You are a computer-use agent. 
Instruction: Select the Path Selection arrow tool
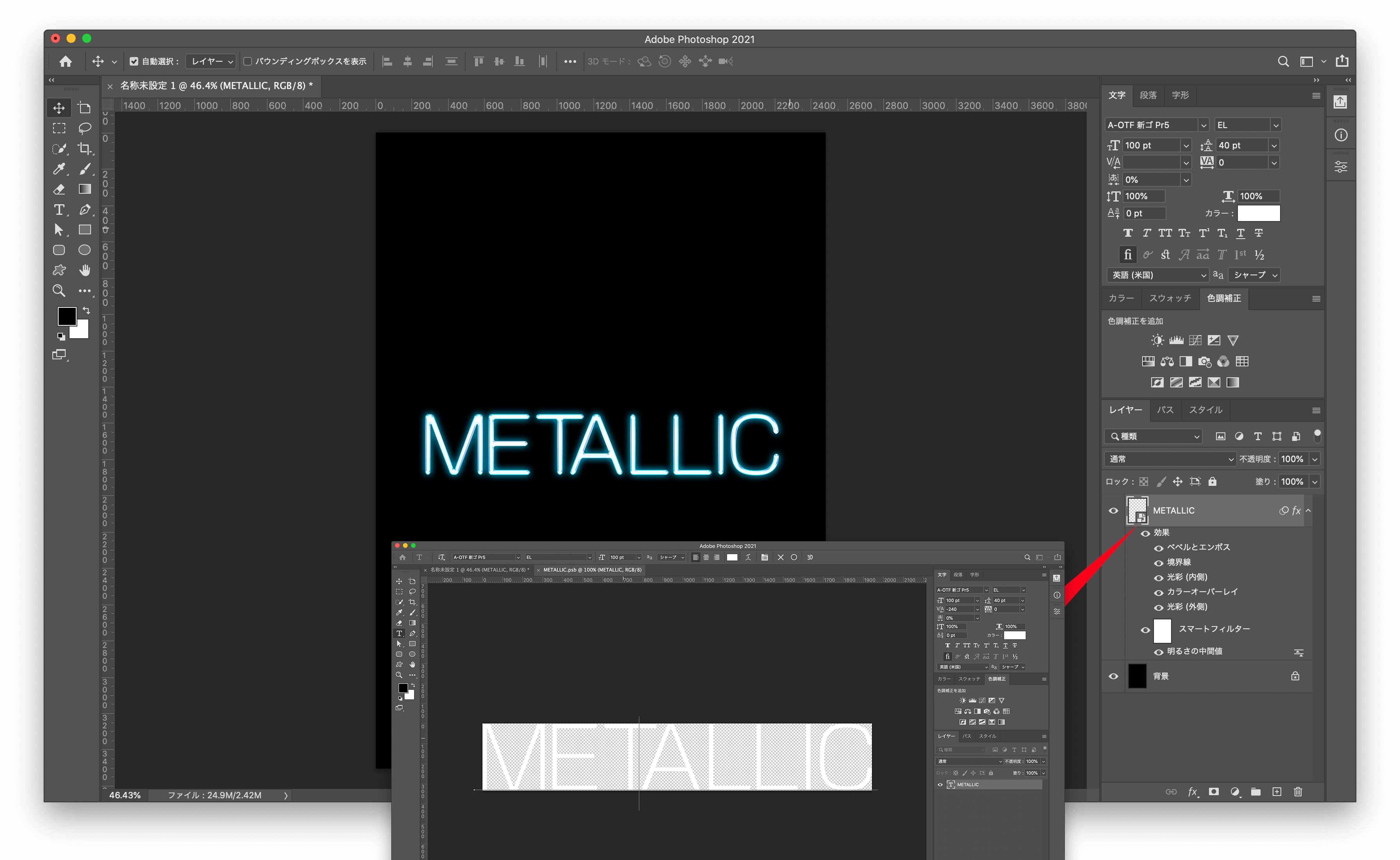point(59,230)
